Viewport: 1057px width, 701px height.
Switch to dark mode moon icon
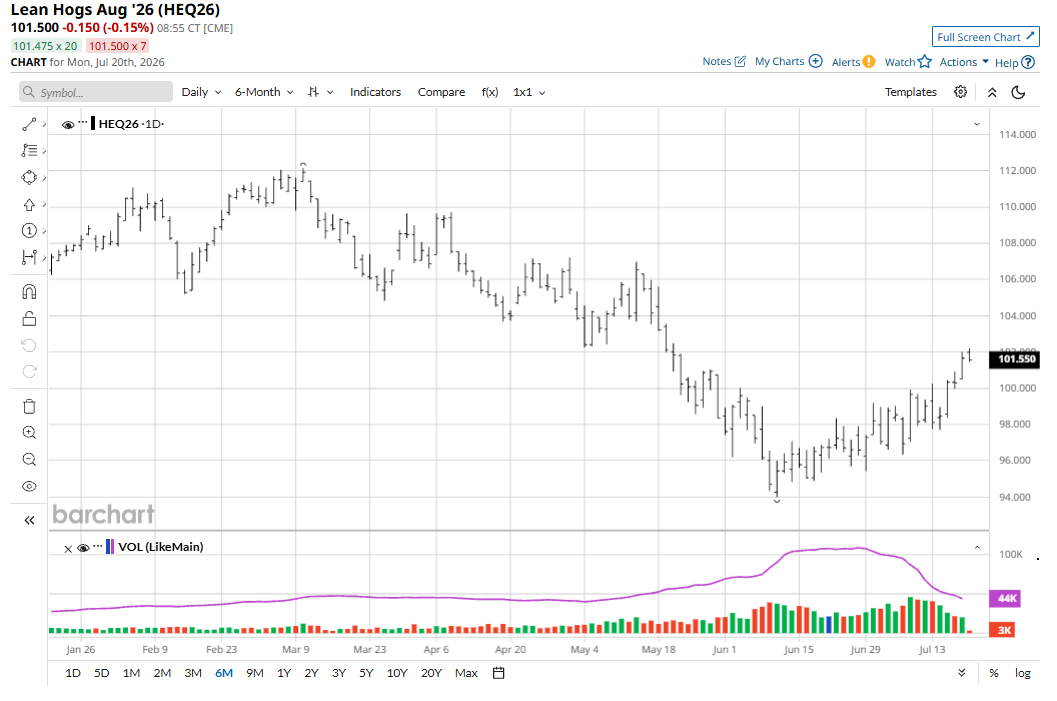(1019, 92)
